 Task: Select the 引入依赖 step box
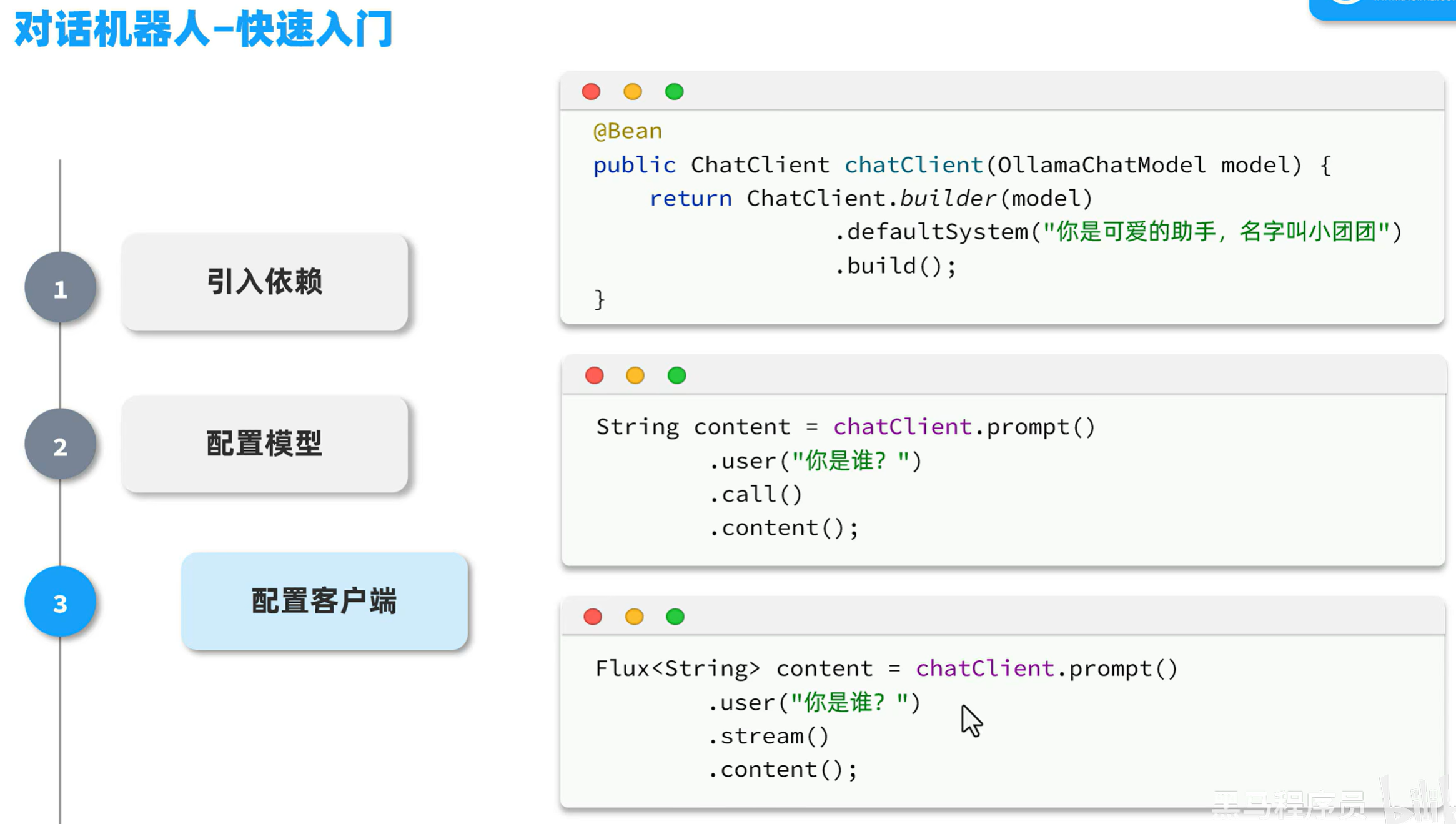[265, 282]
